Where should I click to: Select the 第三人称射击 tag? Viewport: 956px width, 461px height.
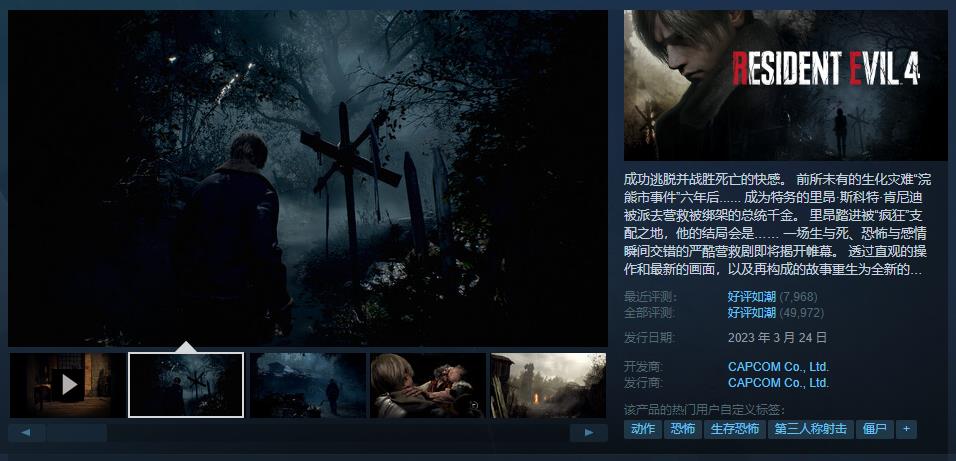[x=810, y=429]
